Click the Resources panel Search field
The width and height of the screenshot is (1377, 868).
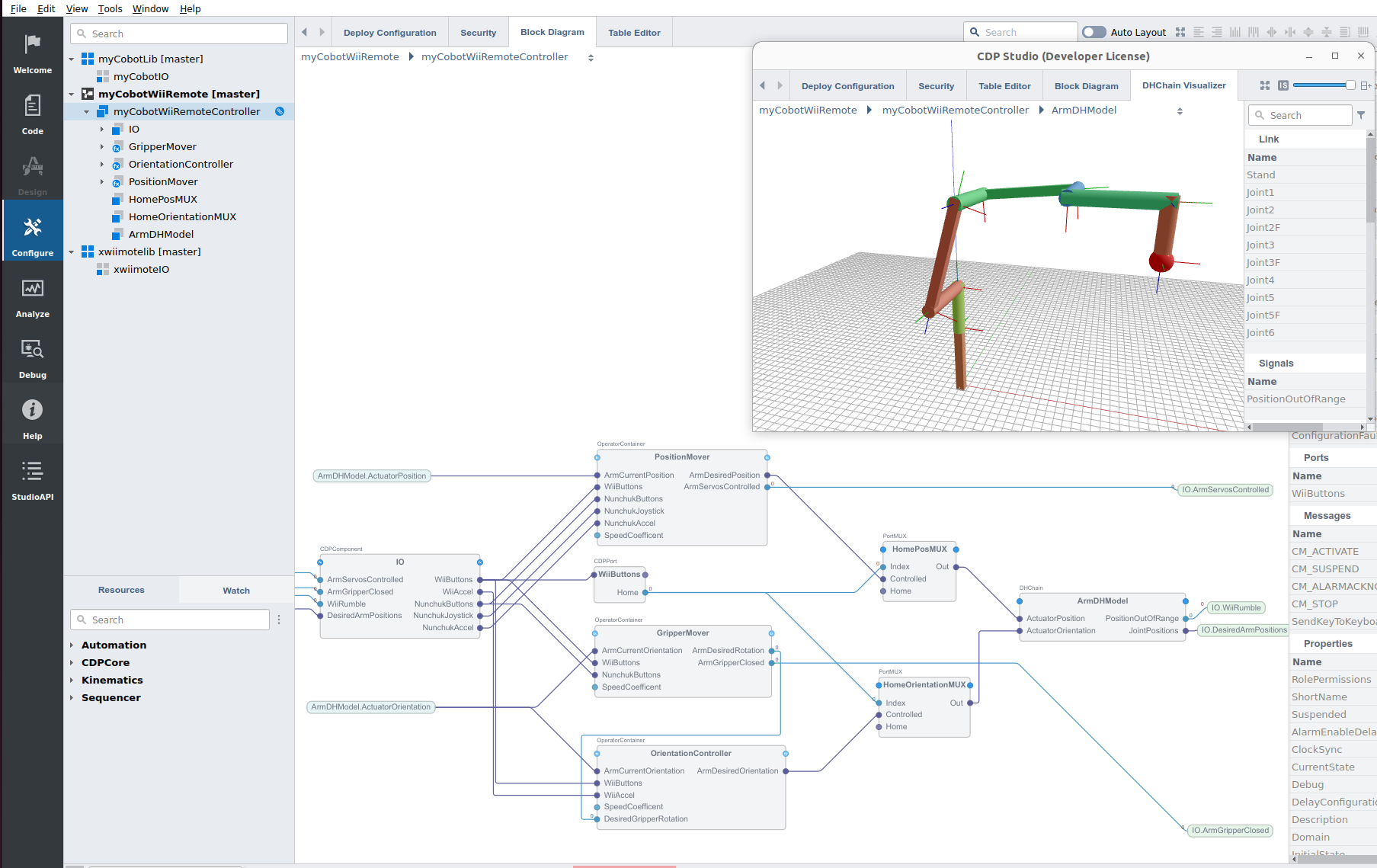point(170,620)
